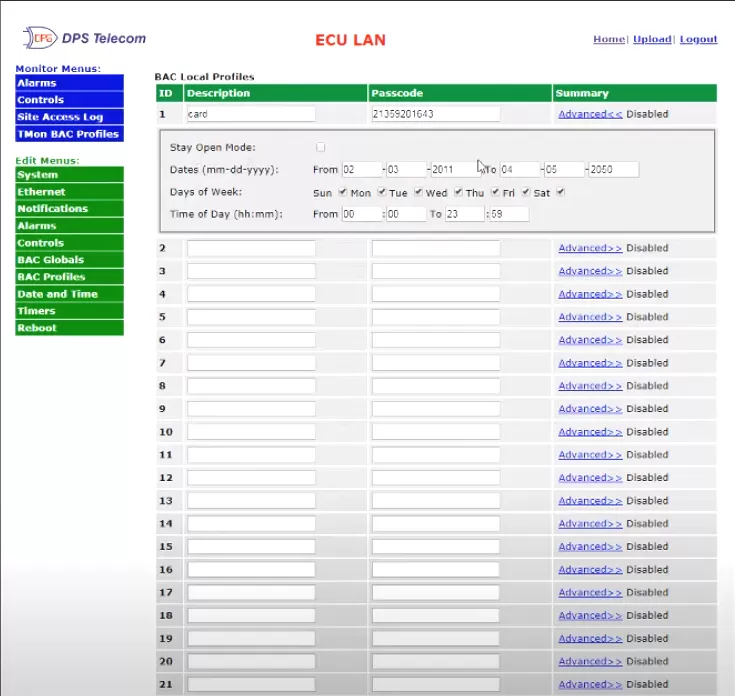Viewport: 735px width, 696px height.
Task: Uncheck the Wed day checkbox
Action: click(459, 192)
